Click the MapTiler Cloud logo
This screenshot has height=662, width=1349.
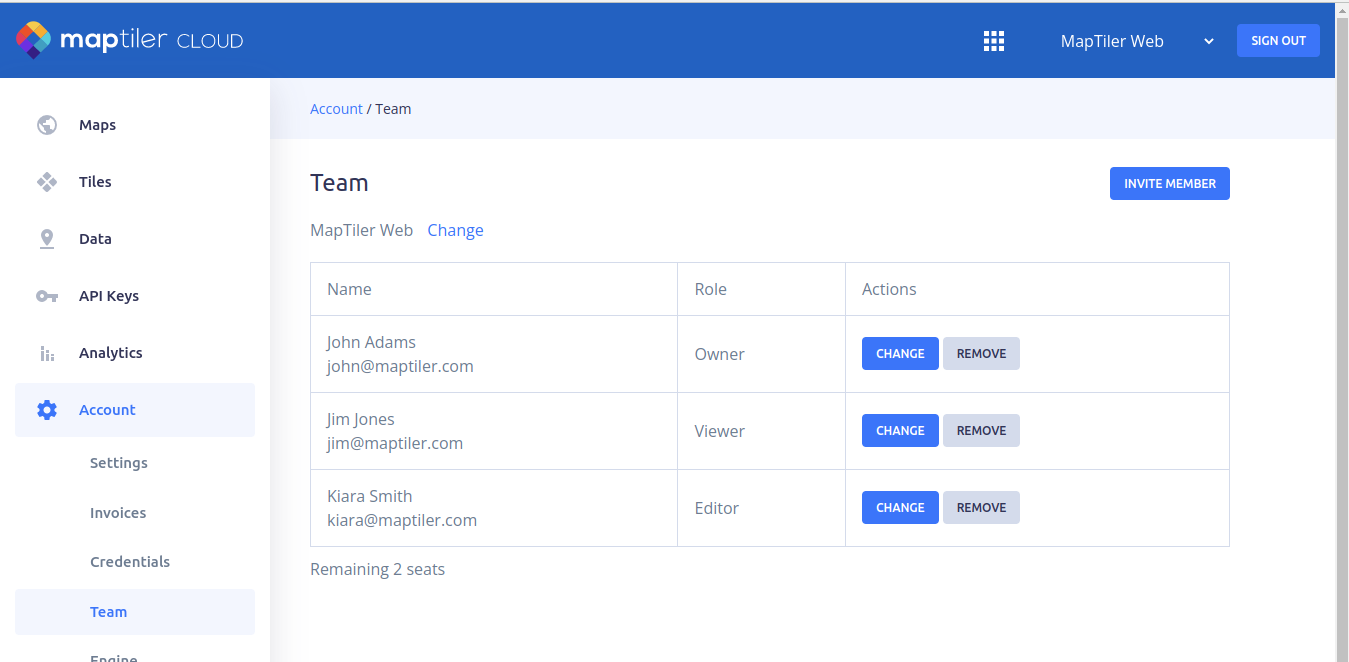[x=130, y=40]
